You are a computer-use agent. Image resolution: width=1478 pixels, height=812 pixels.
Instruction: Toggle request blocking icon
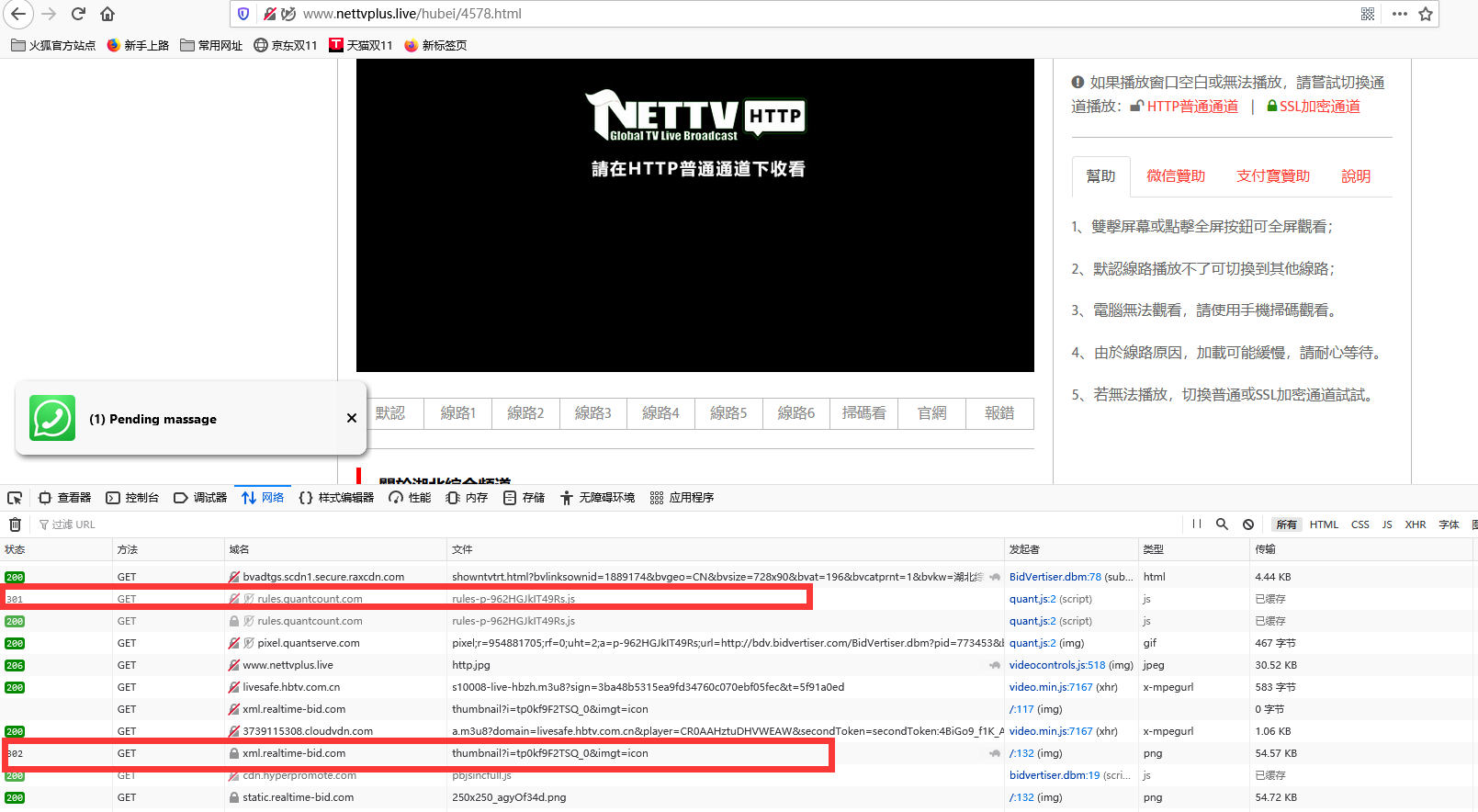point(1248,524)
